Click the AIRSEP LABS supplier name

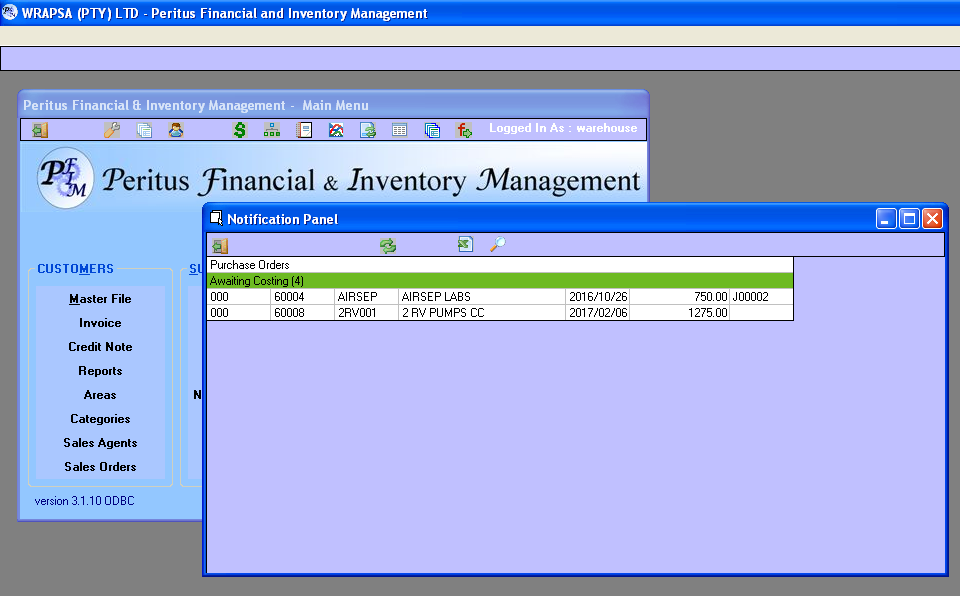tap(482, 296)
